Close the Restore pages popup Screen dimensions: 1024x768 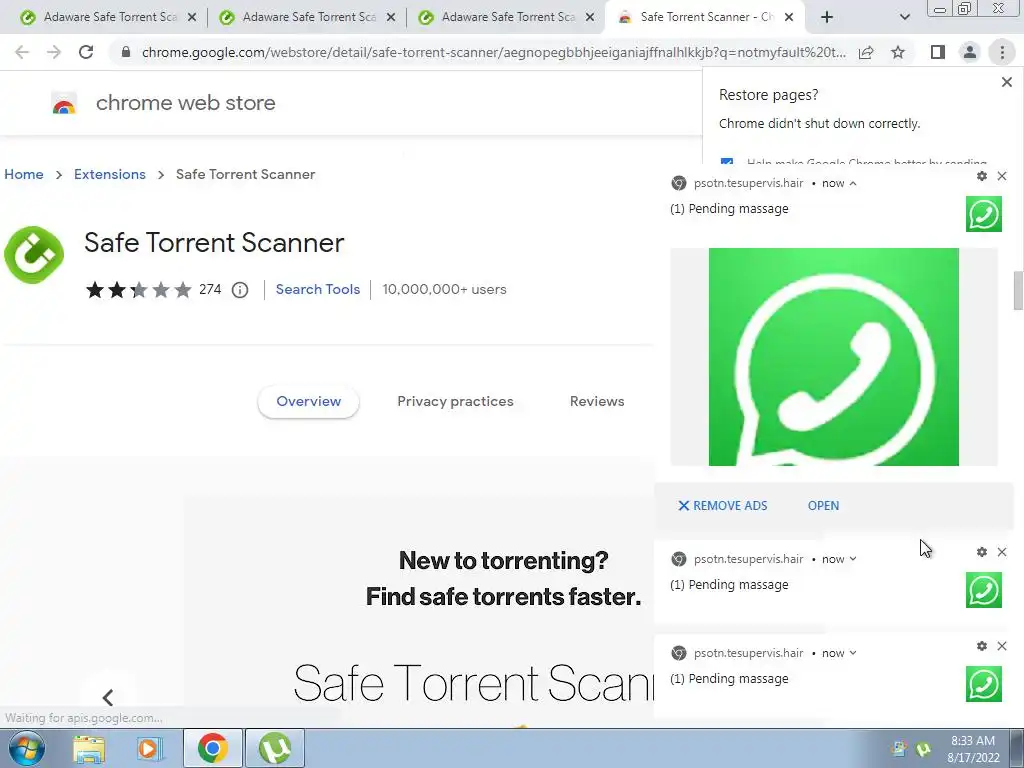[x=1006, y=82]
